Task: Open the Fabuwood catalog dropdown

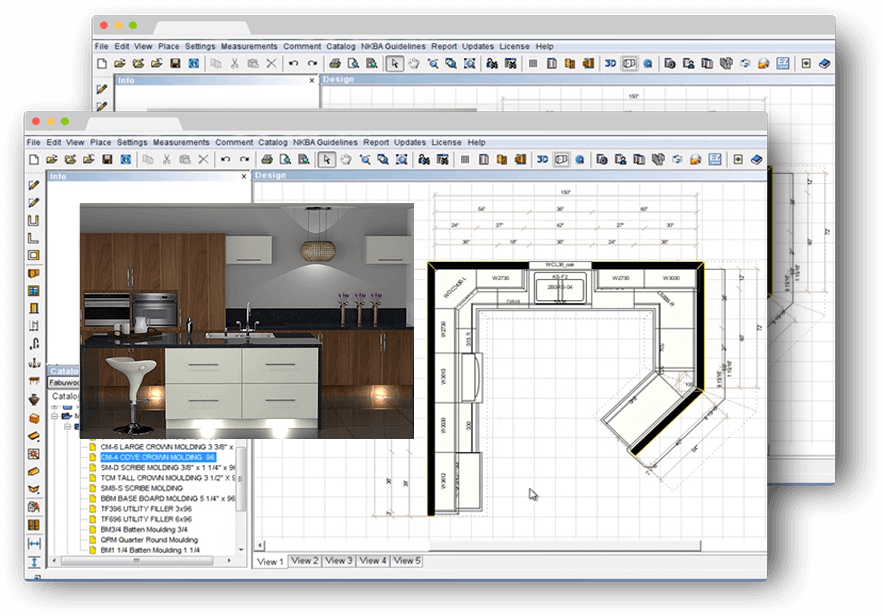Action: (x=65, y=382)
